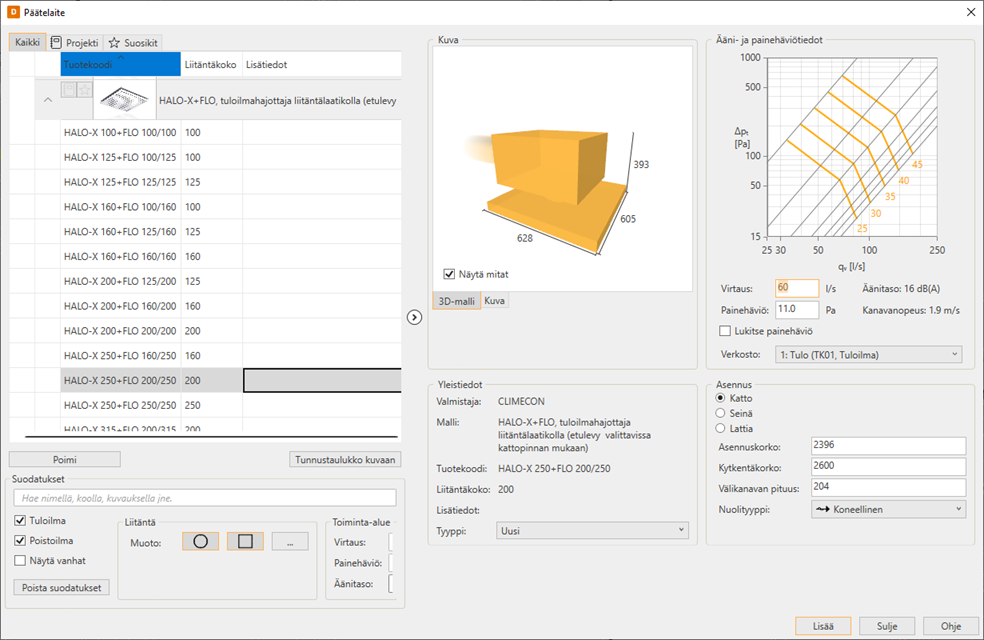This screenshot has height=640, width=984.
Task: Switch to the Suosikit tab
Action: point(133,43)
